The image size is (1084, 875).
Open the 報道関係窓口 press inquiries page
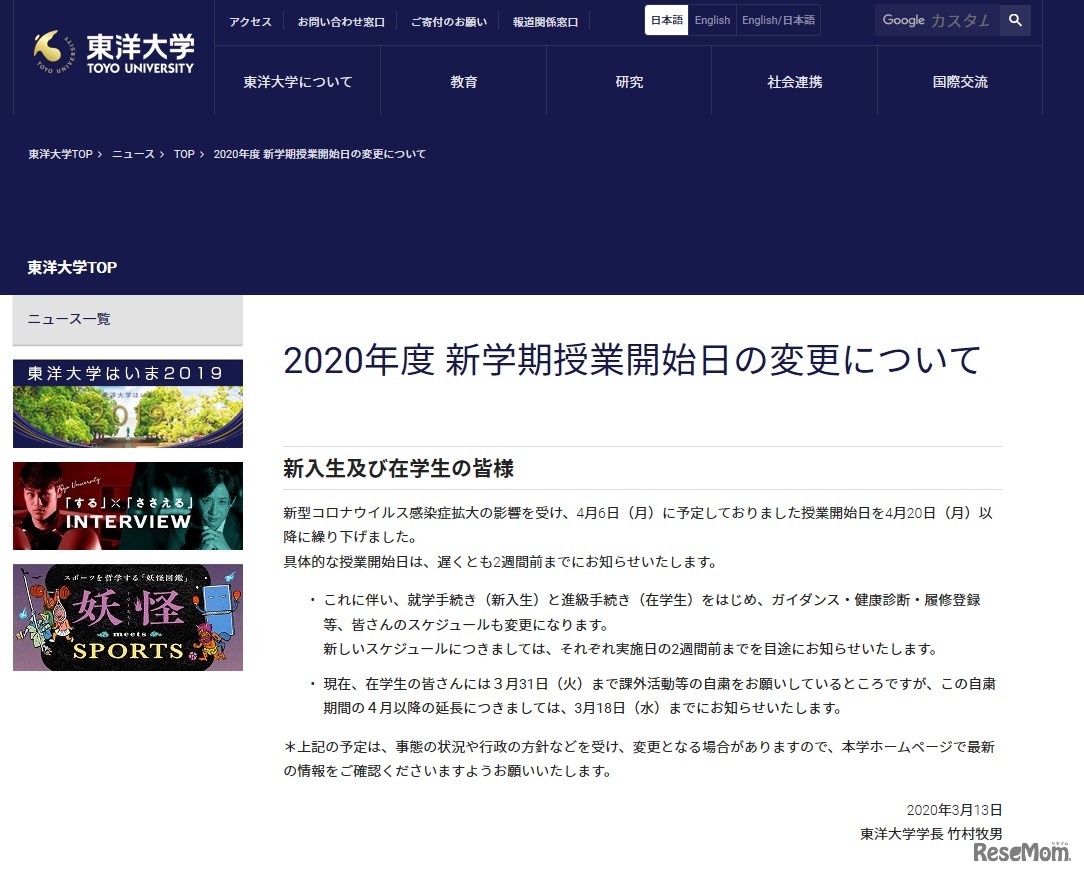click(544, 20)
